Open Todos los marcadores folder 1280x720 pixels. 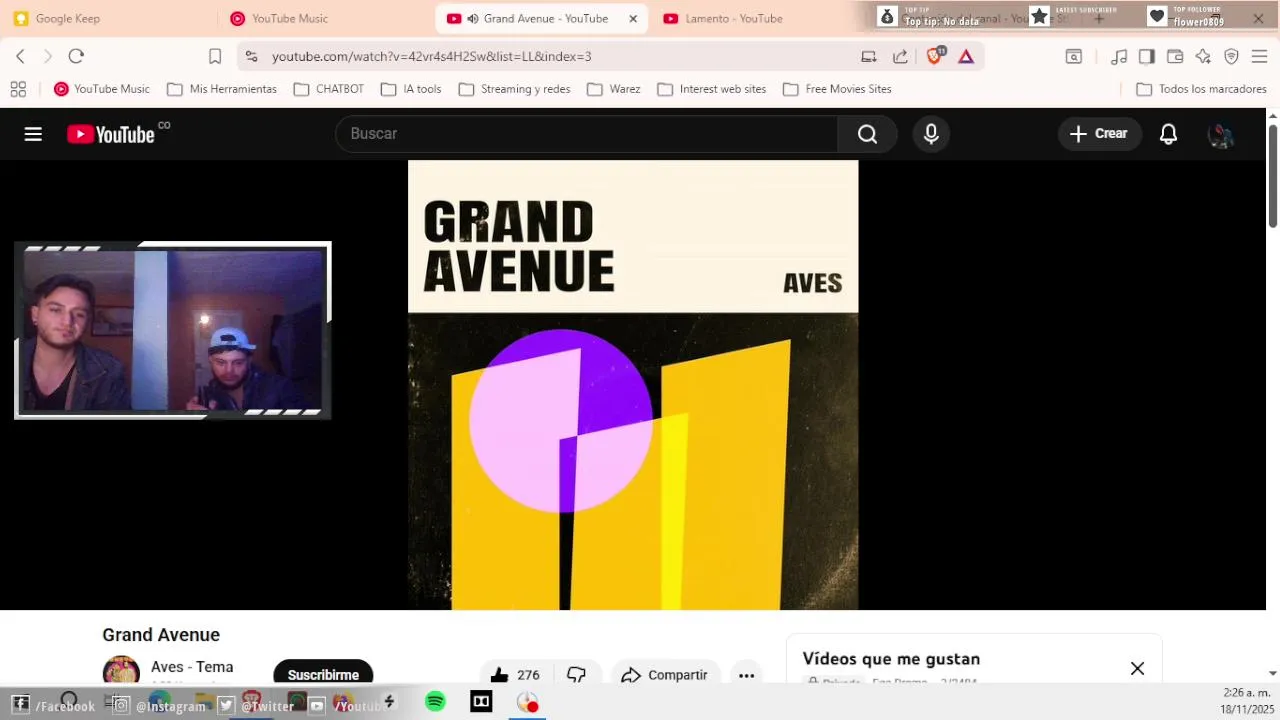click(1202, 89)
